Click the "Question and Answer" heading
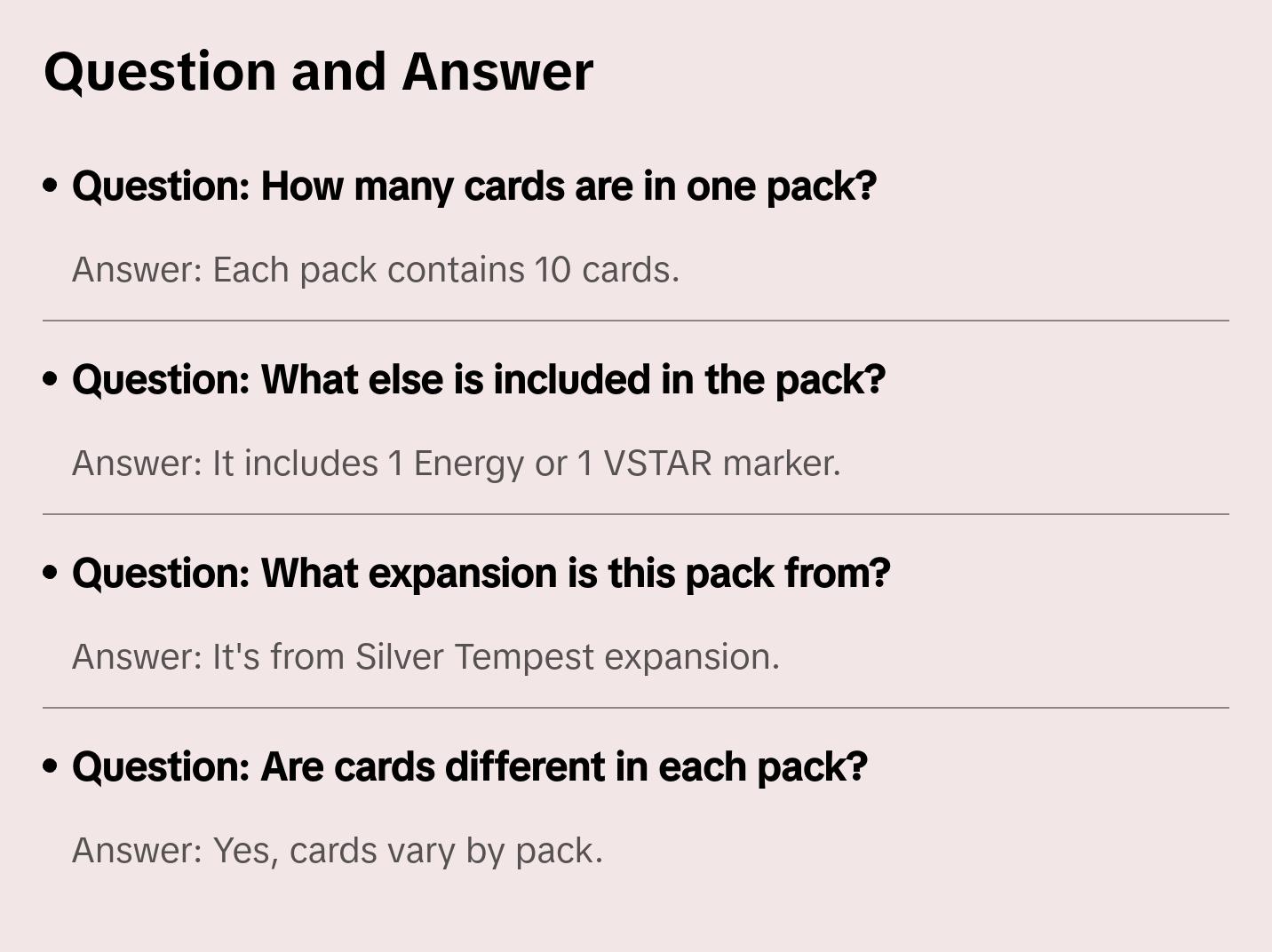 318,72
